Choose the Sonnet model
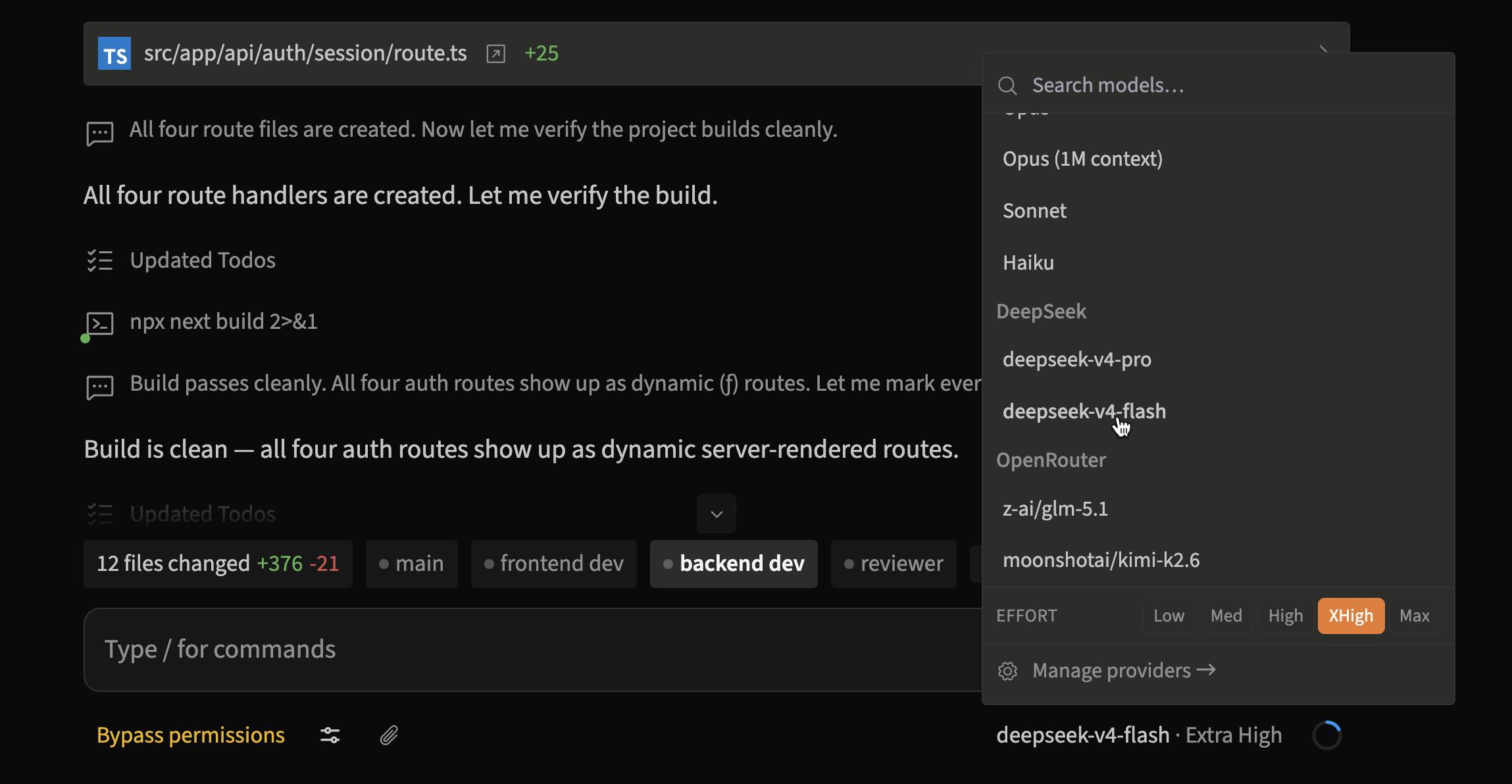The height and width of the screenshot is (784, 1512). coord(1218,211)
